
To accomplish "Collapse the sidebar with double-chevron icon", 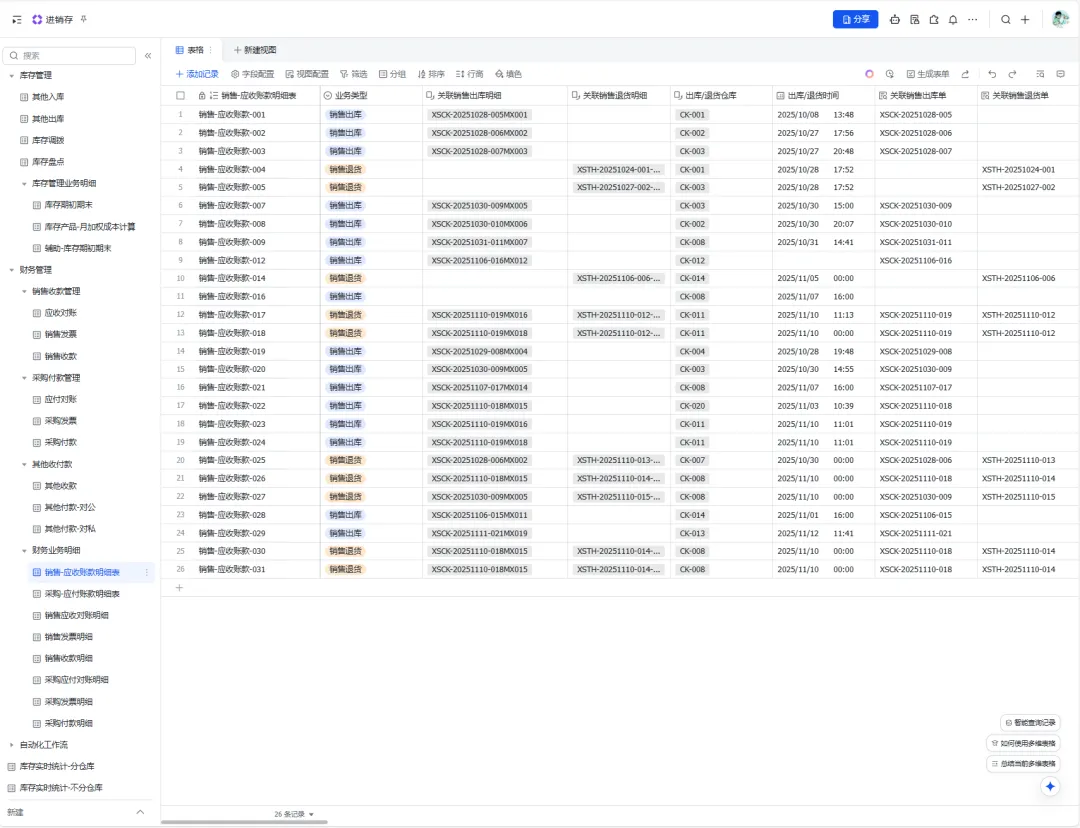I will click(148, 56).
